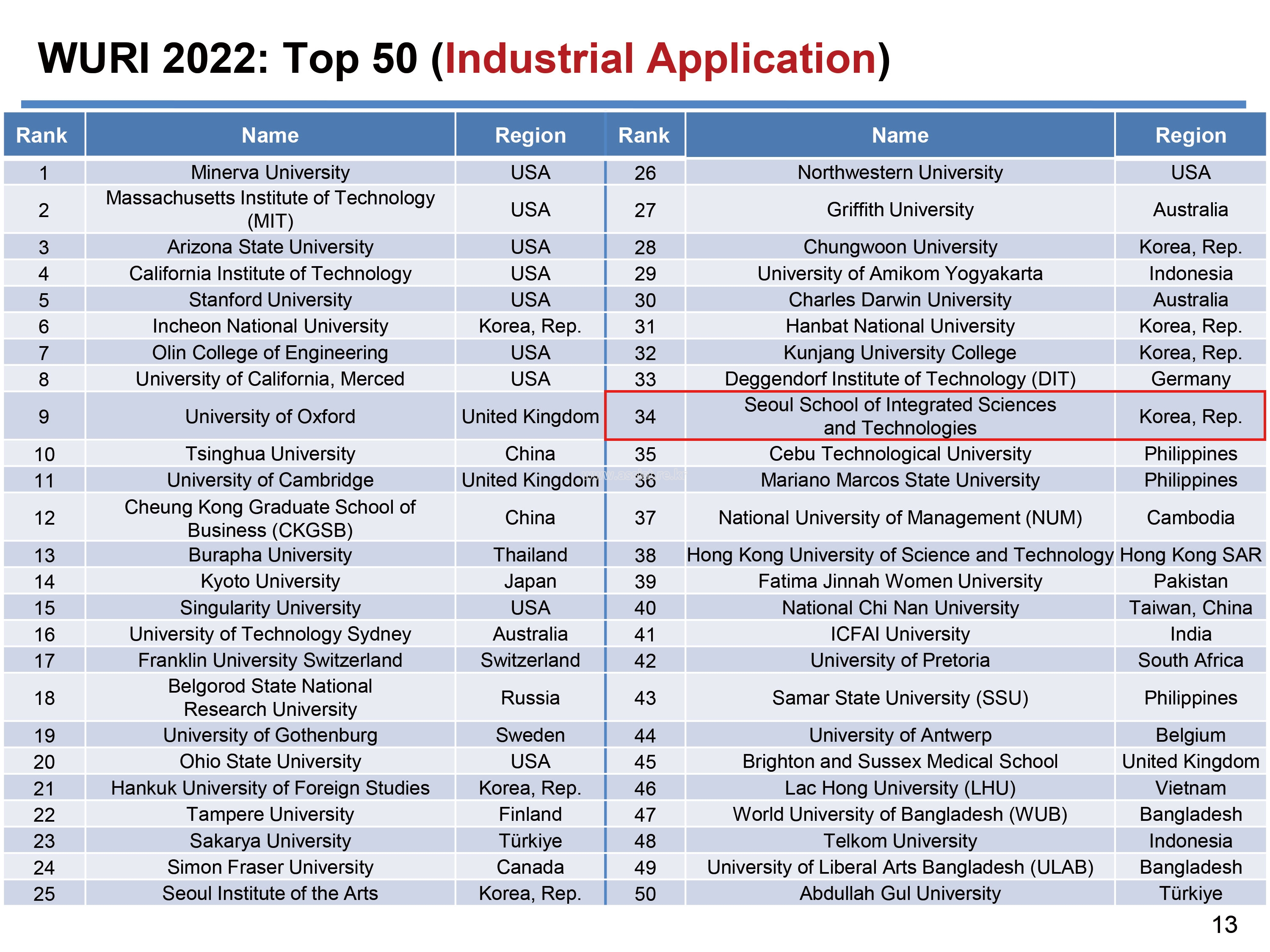Screen dimensions: 1270x952
Task: Click the left Rank column header
Action: [41, 135]
